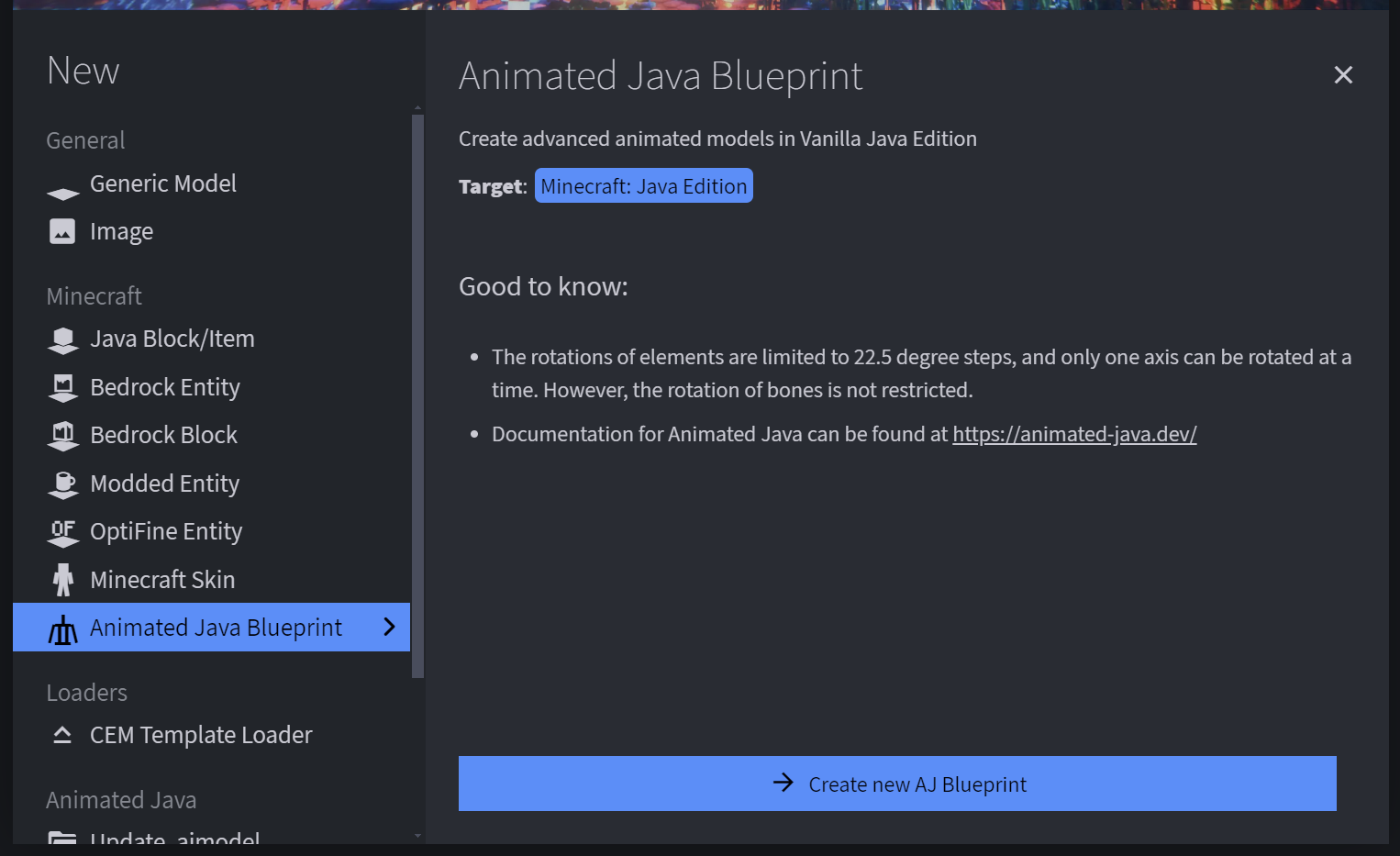Open CEM Template Loader
Viewport: 1400px width, 856px height.
point(212,735)
